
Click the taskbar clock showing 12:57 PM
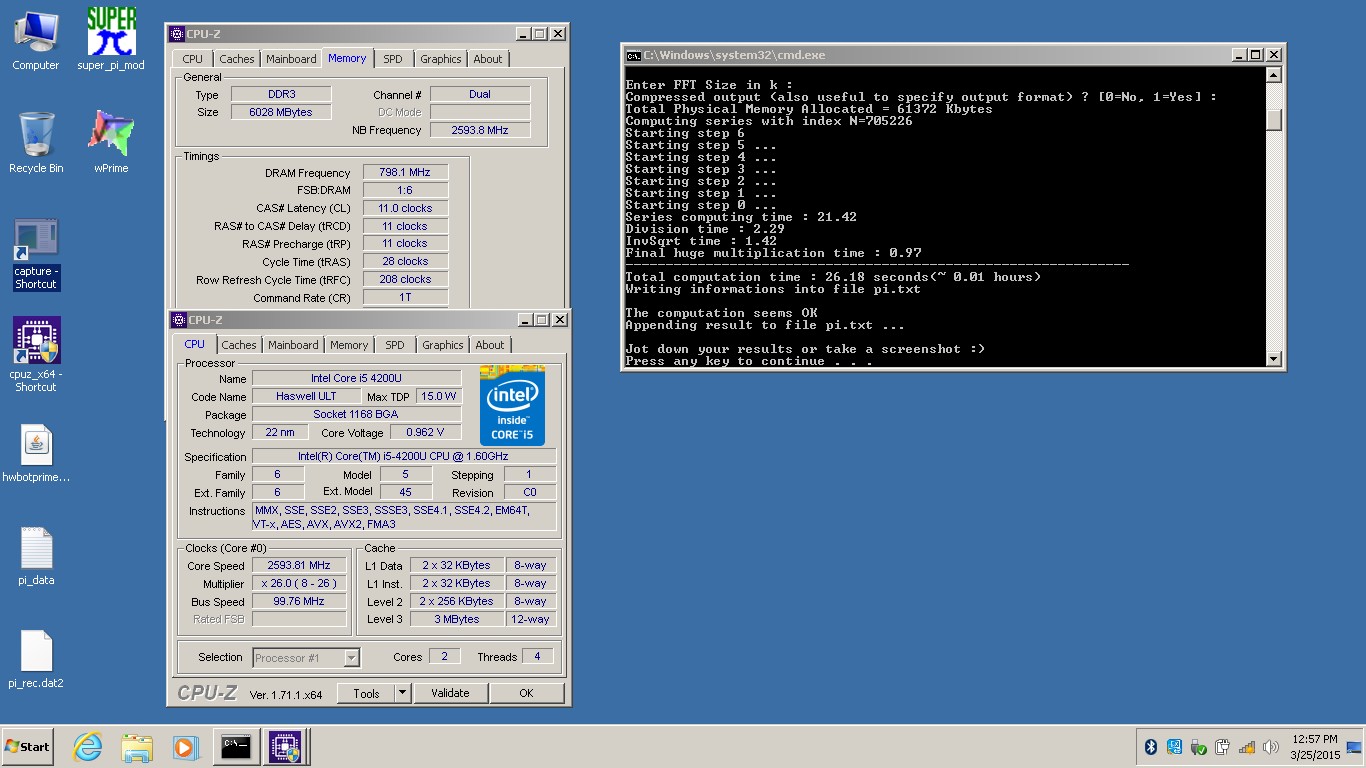tap(1314, 747)
